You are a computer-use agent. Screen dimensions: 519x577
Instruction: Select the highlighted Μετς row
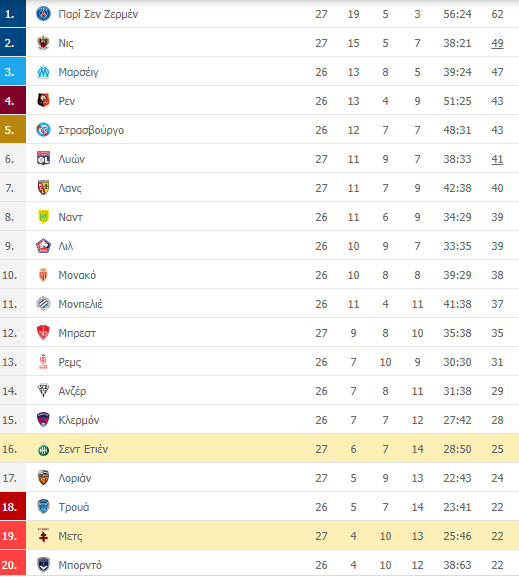[260, 536]
